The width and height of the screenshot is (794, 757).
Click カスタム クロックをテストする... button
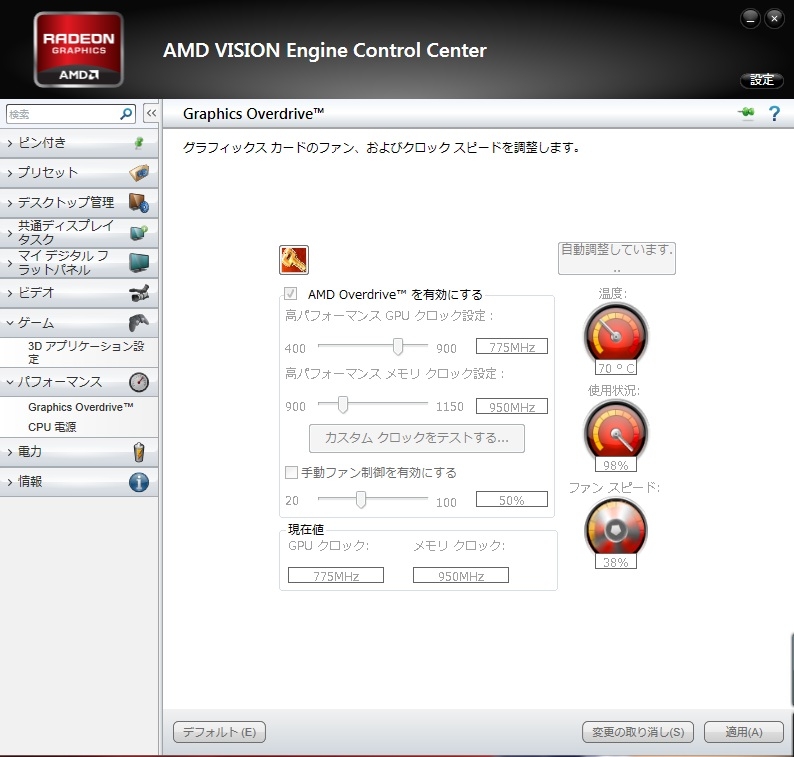417,438
